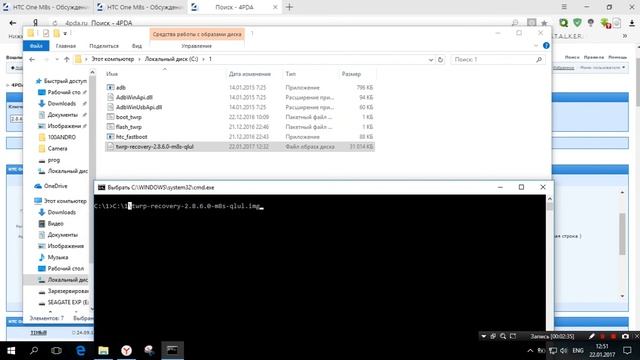Open the prog drive in sidebar
Image resolution: width=640 pixels, height=360 pixels.
point(50,160)
